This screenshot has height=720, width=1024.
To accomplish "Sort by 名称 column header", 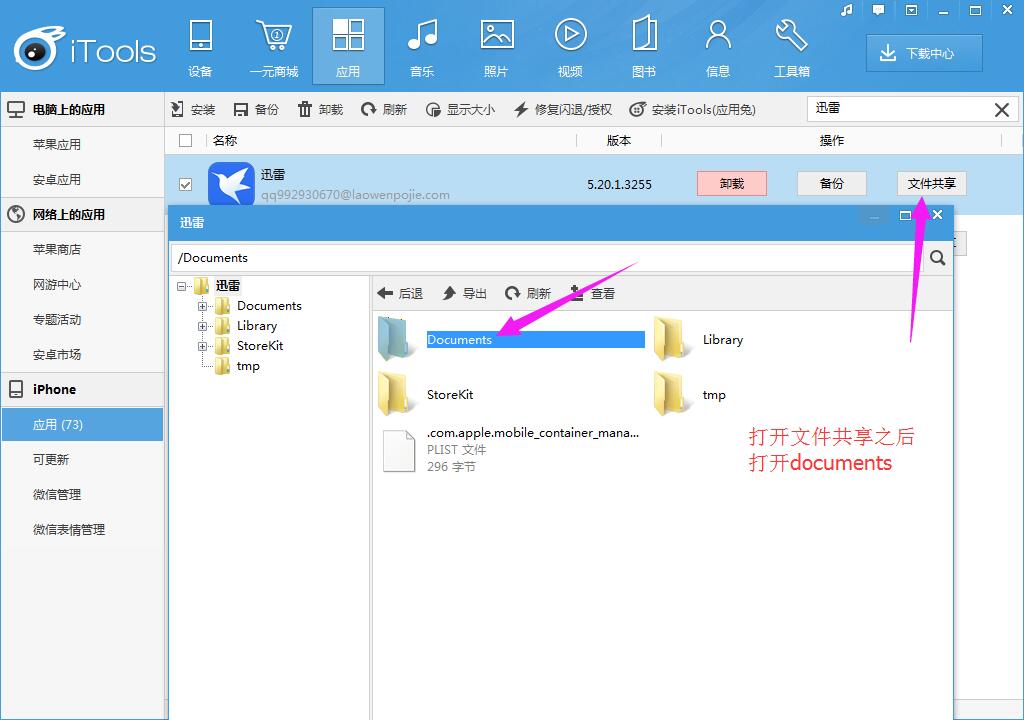I will pos(225,140).
